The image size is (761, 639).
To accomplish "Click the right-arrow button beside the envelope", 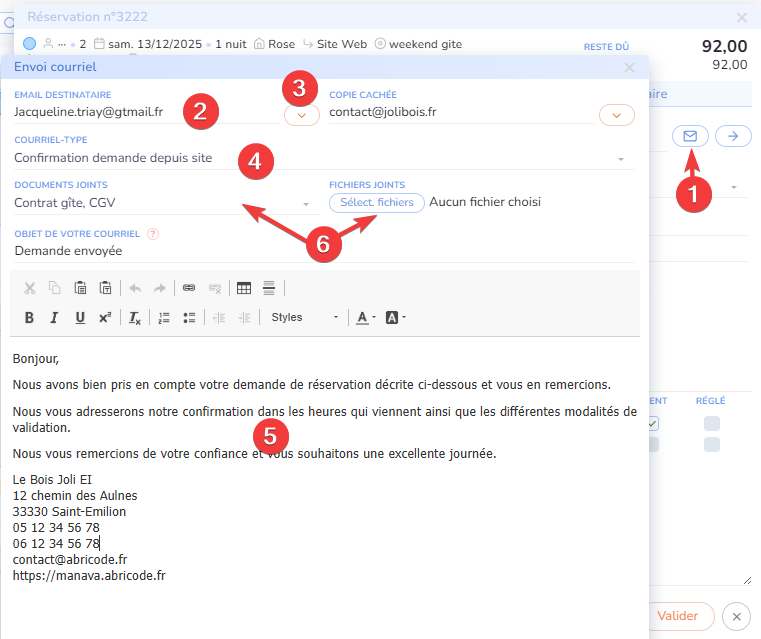I will coord(733,136).
